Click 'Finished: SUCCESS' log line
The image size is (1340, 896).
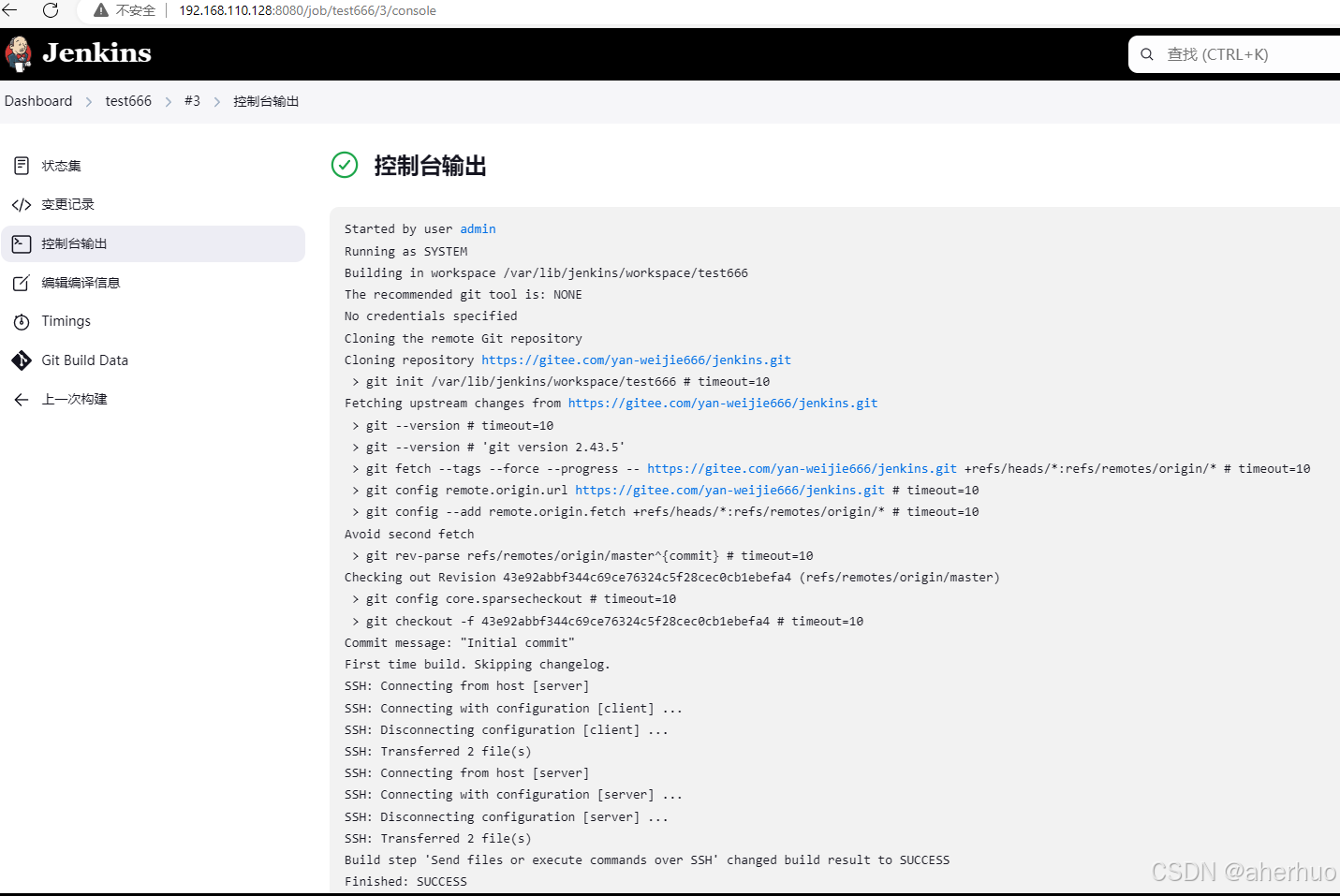coord(405,881)
